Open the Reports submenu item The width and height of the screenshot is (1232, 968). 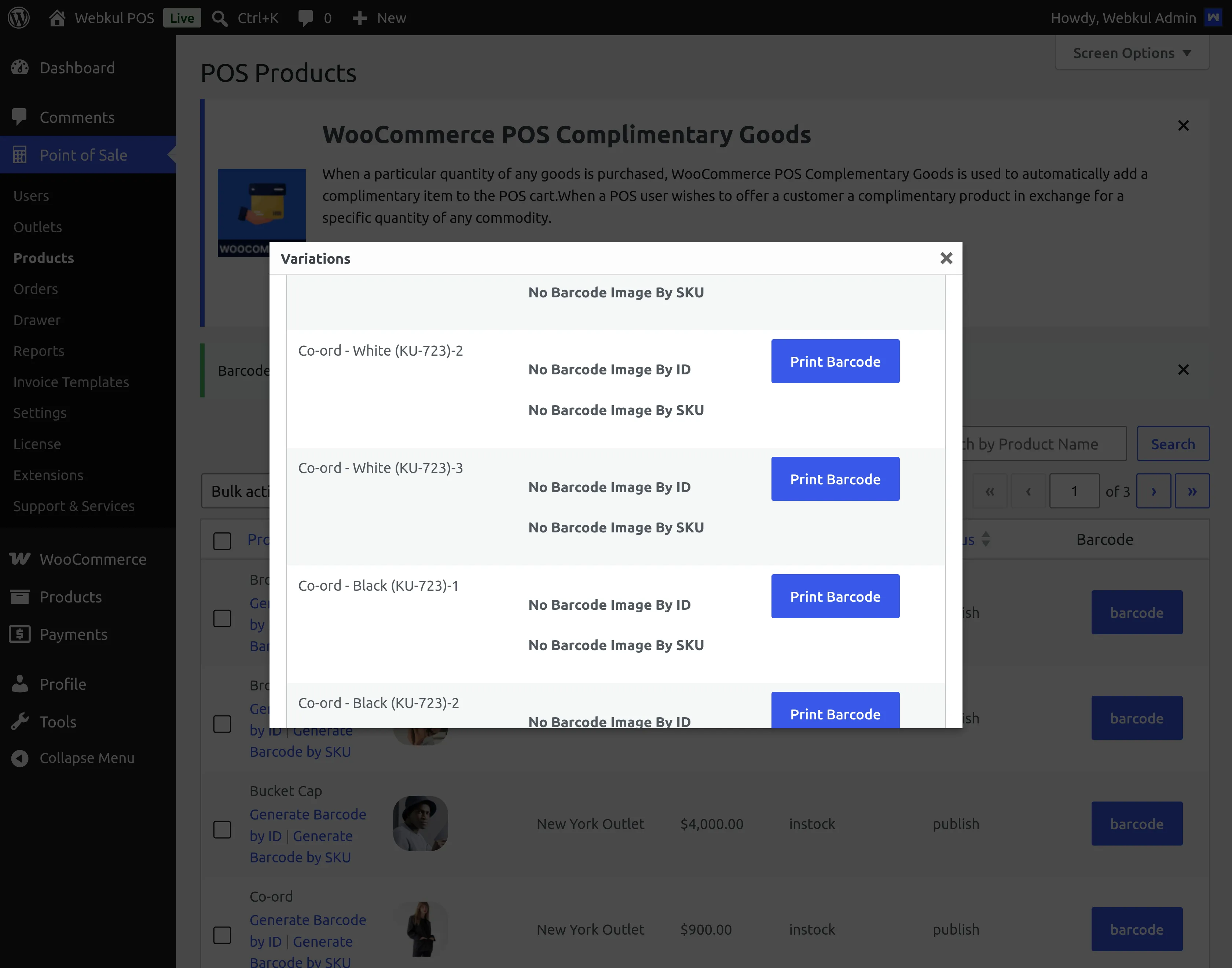38,351
